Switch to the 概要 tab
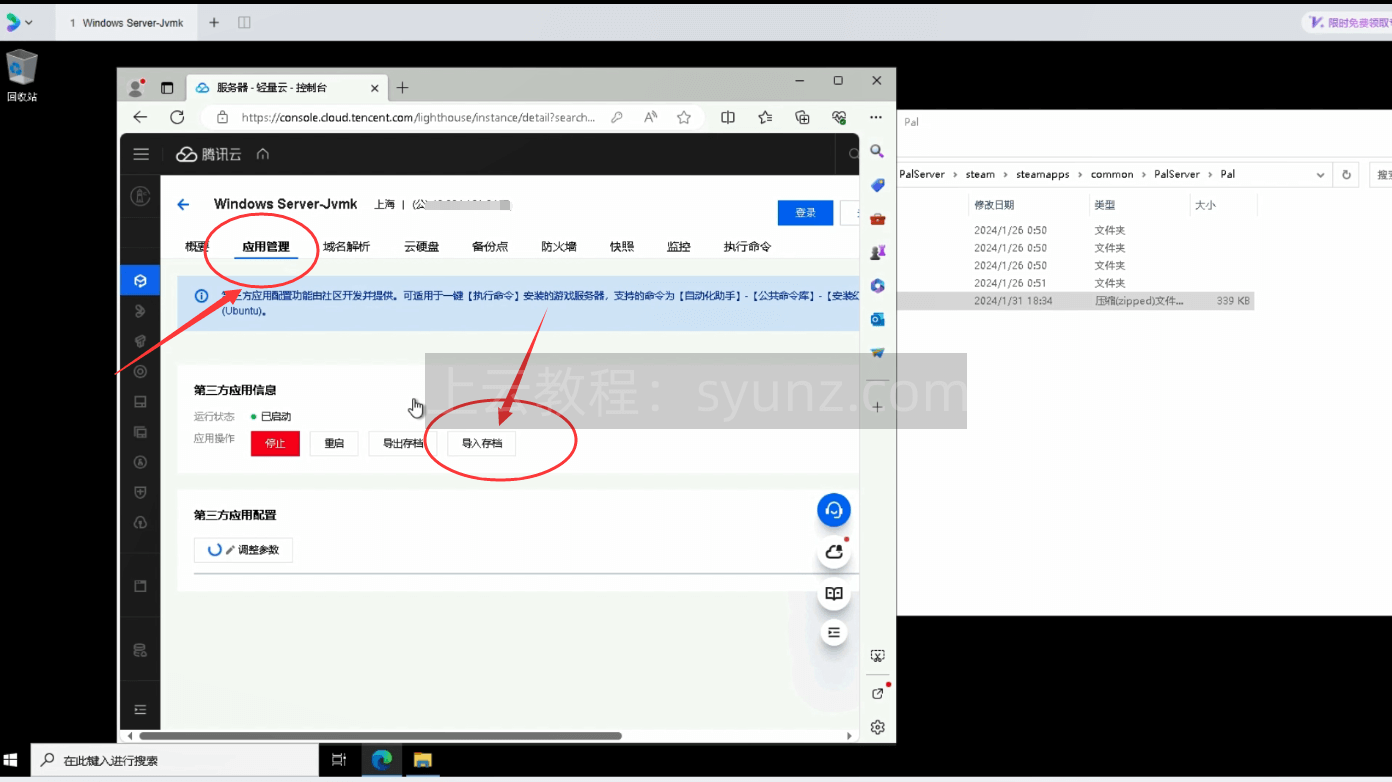Viewport: 1392px width, 782px height. 197,246
